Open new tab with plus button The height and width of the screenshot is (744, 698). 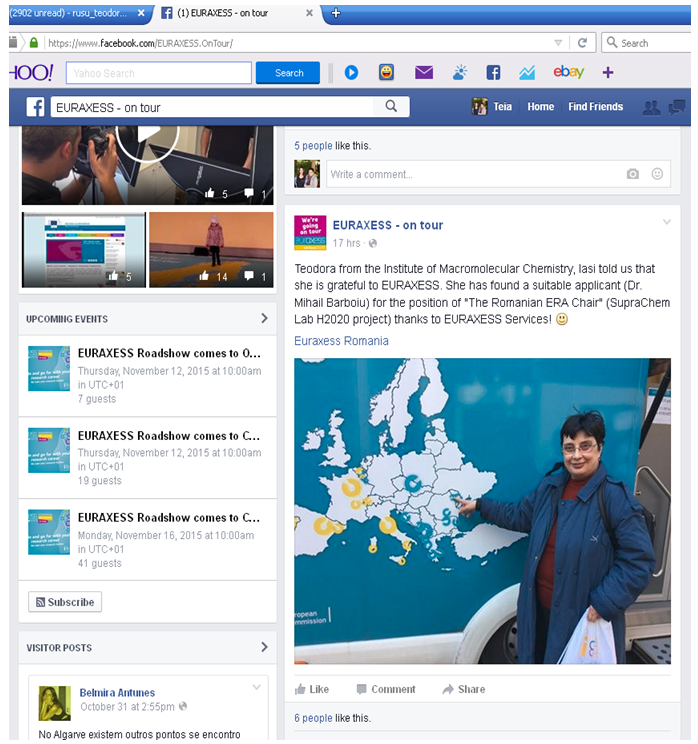335,13
